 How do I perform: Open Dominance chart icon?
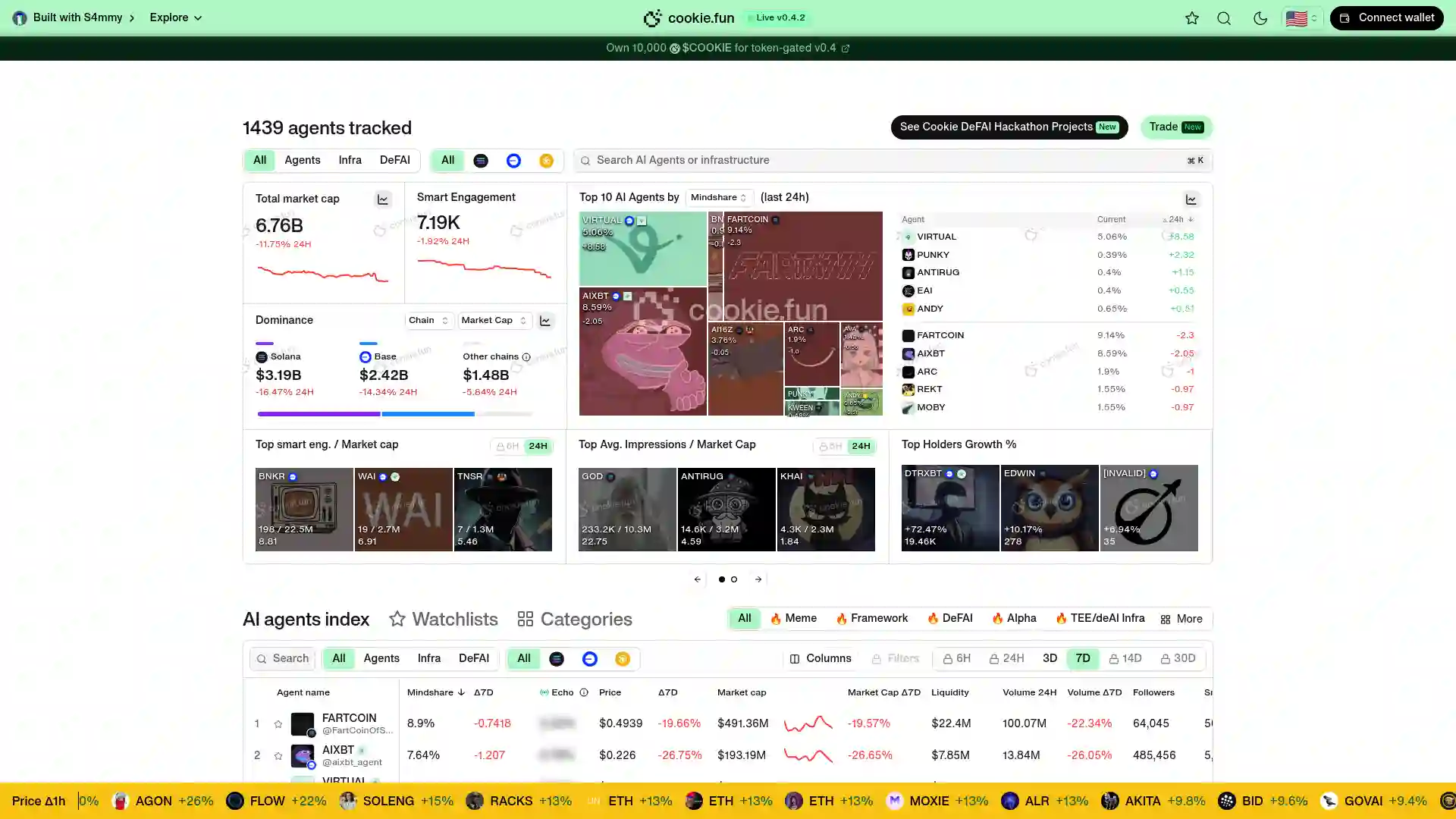(x=545, y=321)
